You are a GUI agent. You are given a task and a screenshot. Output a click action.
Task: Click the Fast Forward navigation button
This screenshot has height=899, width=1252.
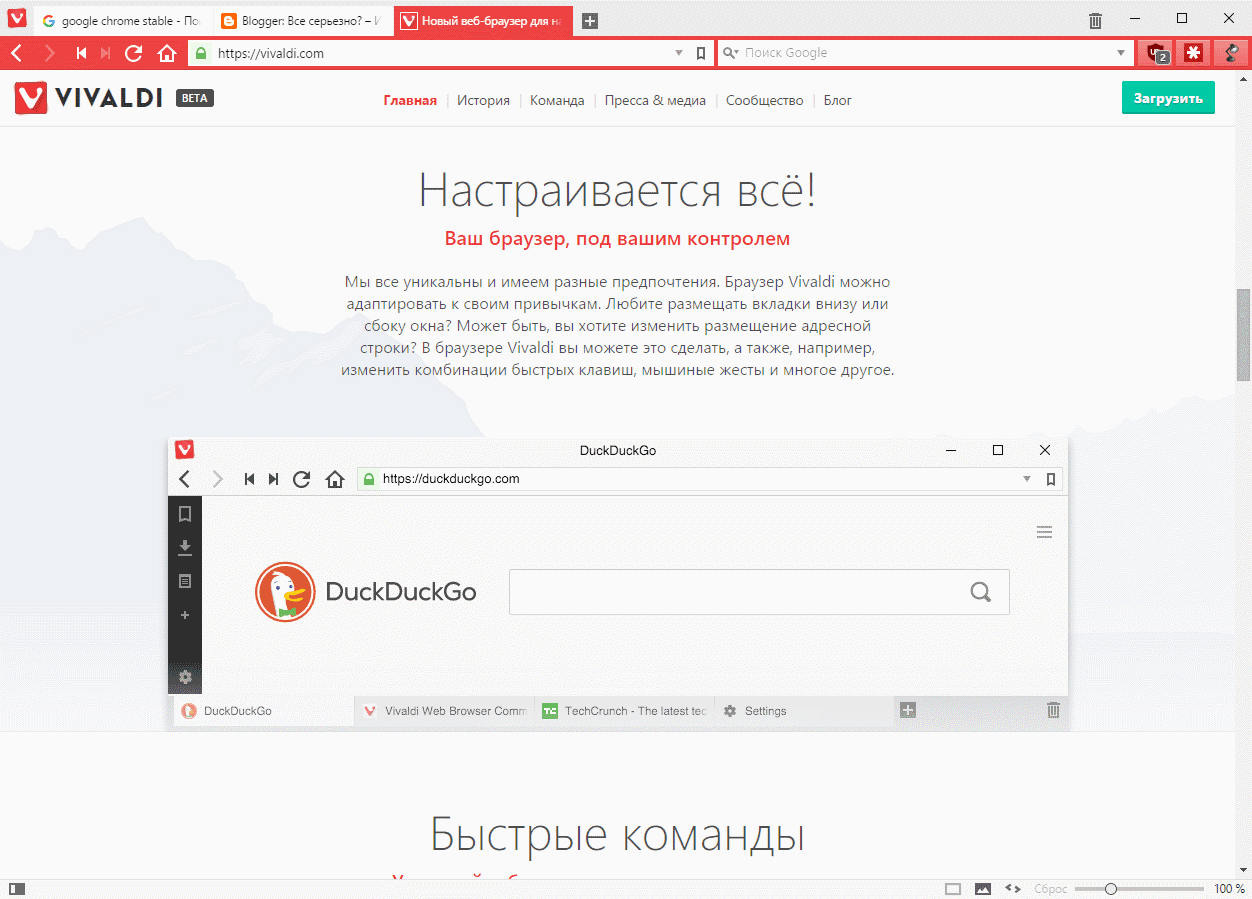pos(106,53)
